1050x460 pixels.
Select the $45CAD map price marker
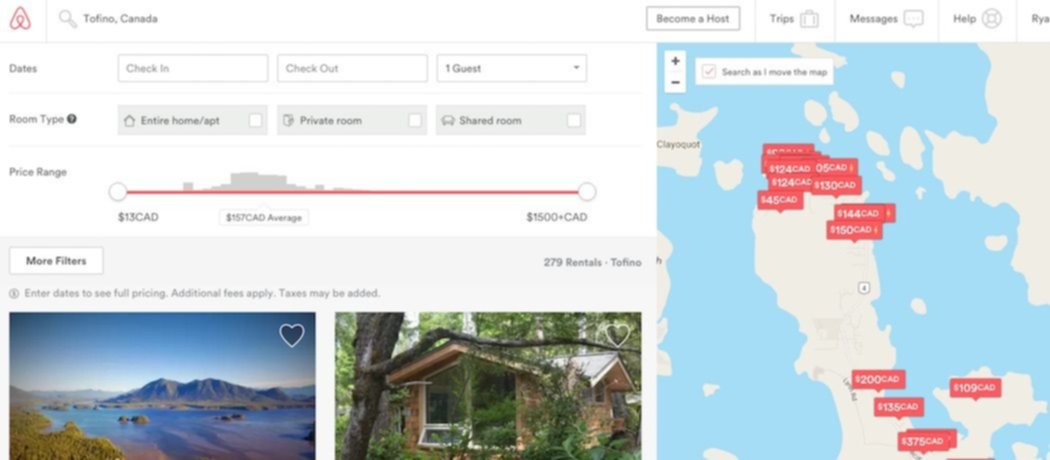(780, 200)
